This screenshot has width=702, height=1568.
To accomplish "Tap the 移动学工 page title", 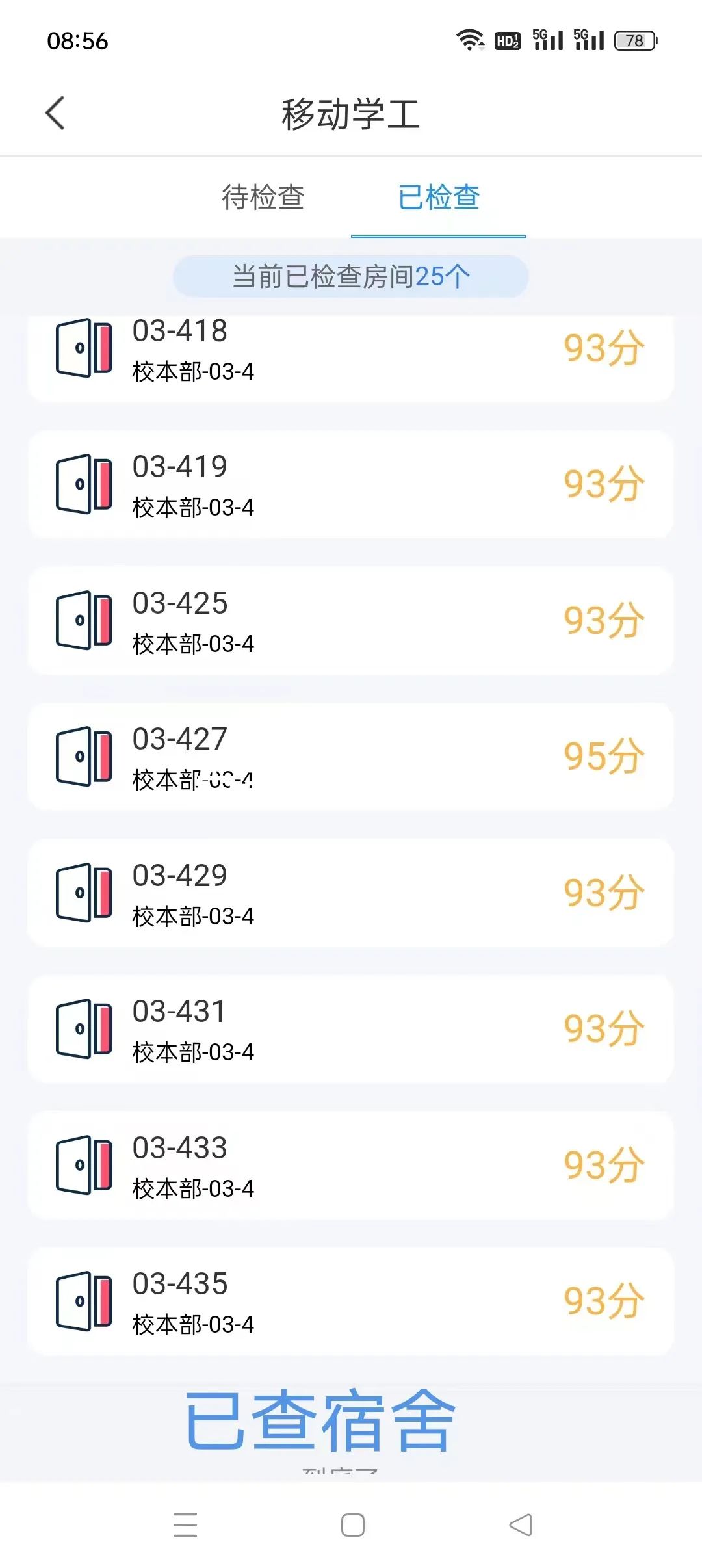I will (351, 114).
